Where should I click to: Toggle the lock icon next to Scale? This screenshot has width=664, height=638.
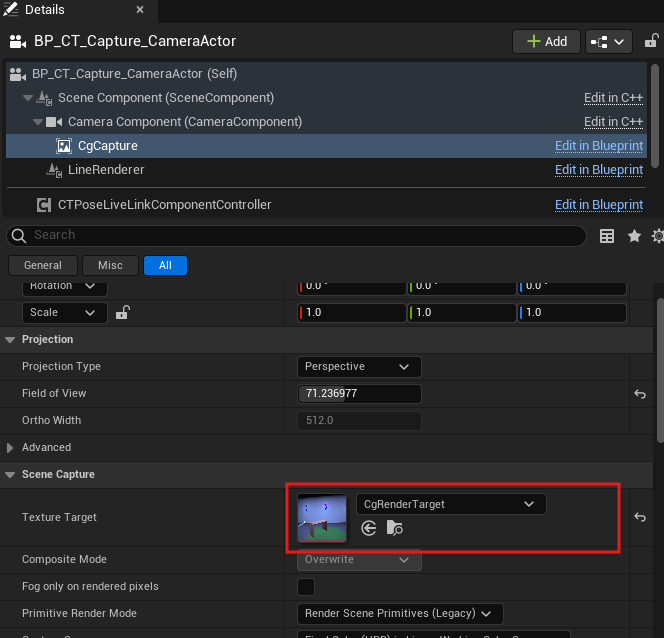pos(122,313)
